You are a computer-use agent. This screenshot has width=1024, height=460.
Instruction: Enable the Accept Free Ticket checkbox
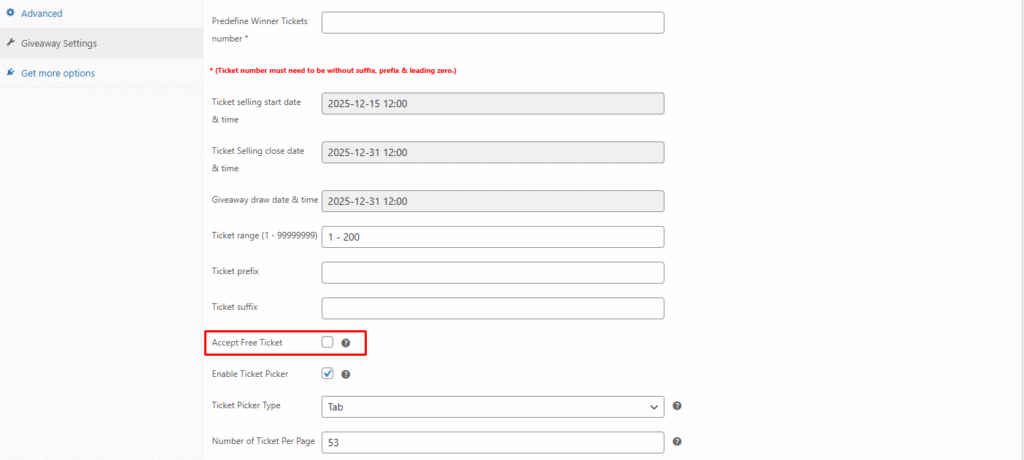[327, 342]
